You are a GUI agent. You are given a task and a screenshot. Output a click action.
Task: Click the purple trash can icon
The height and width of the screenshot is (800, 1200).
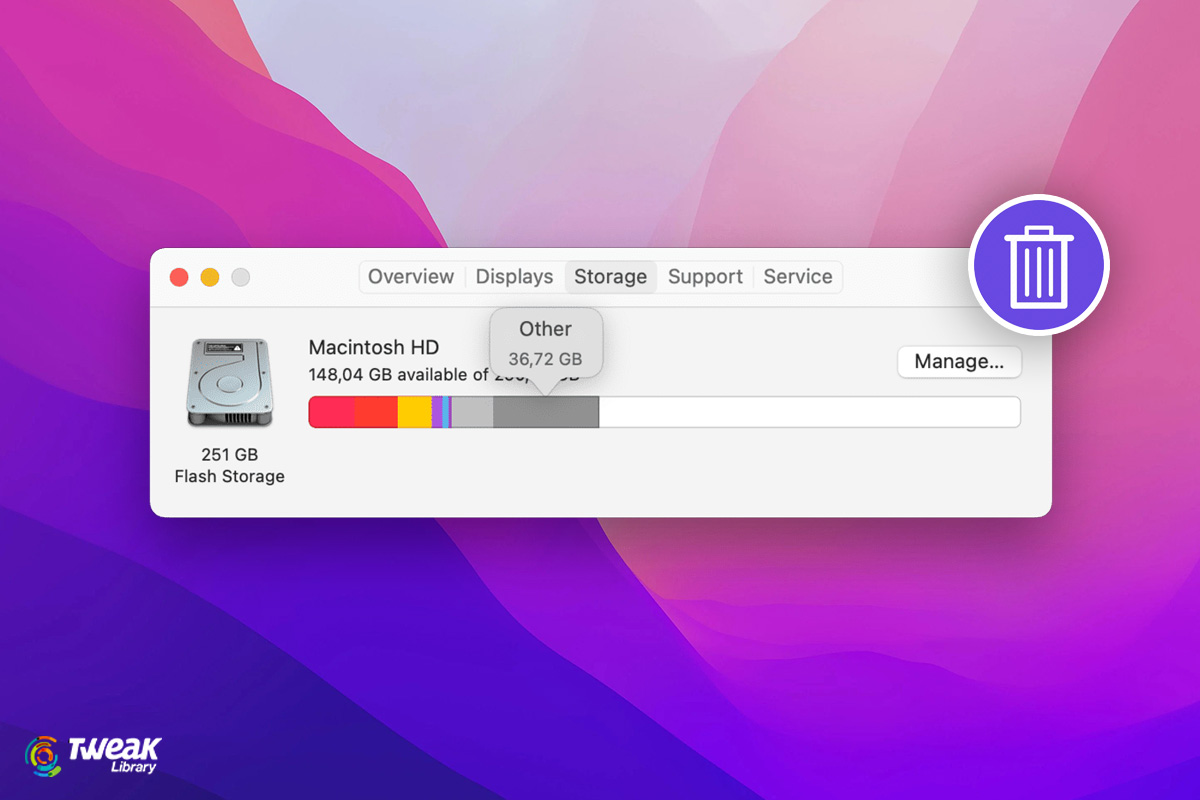[x=1038, y=263]
